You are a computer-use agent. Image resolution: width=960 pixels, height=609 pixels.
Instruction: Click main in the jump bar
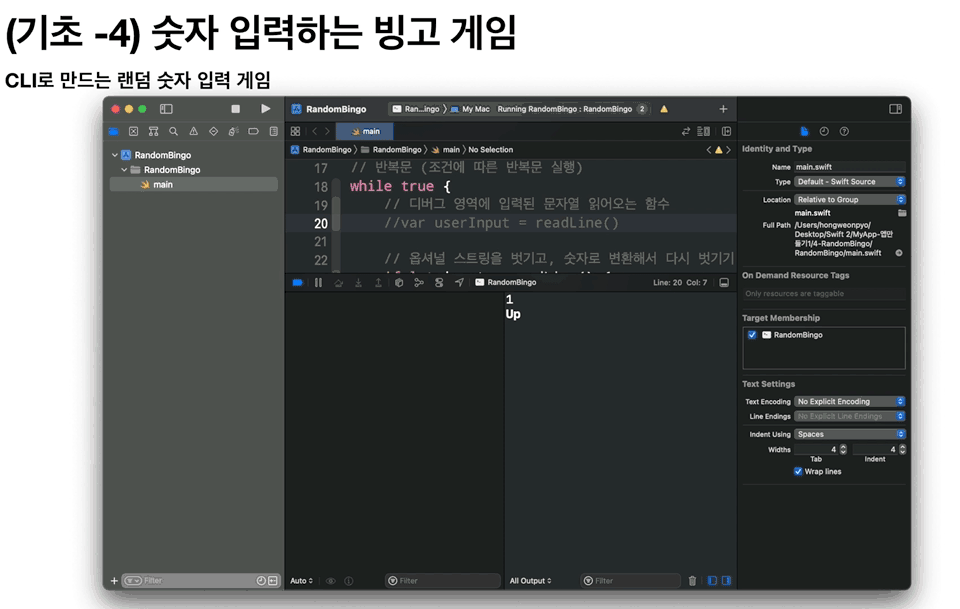click(x=446, y=149)
